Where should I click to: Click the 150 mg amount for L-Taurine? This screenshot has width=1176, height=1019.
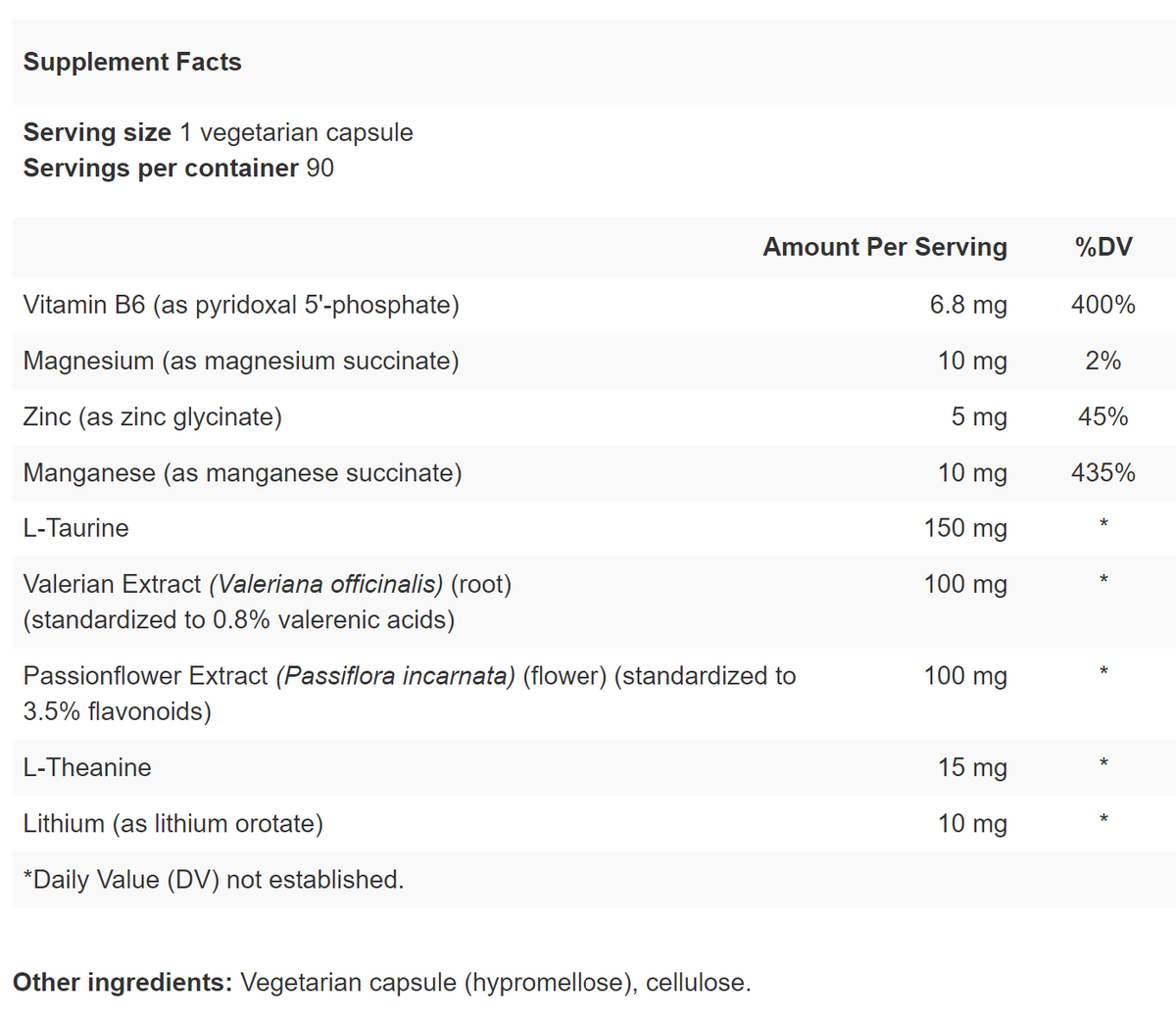964,528
